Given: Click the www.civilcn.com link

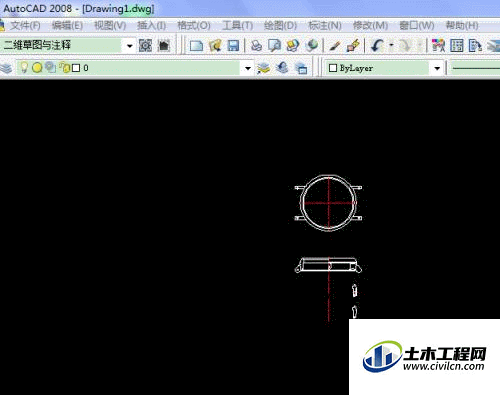Looking at the screenshot, I should (x=443, y=366).
